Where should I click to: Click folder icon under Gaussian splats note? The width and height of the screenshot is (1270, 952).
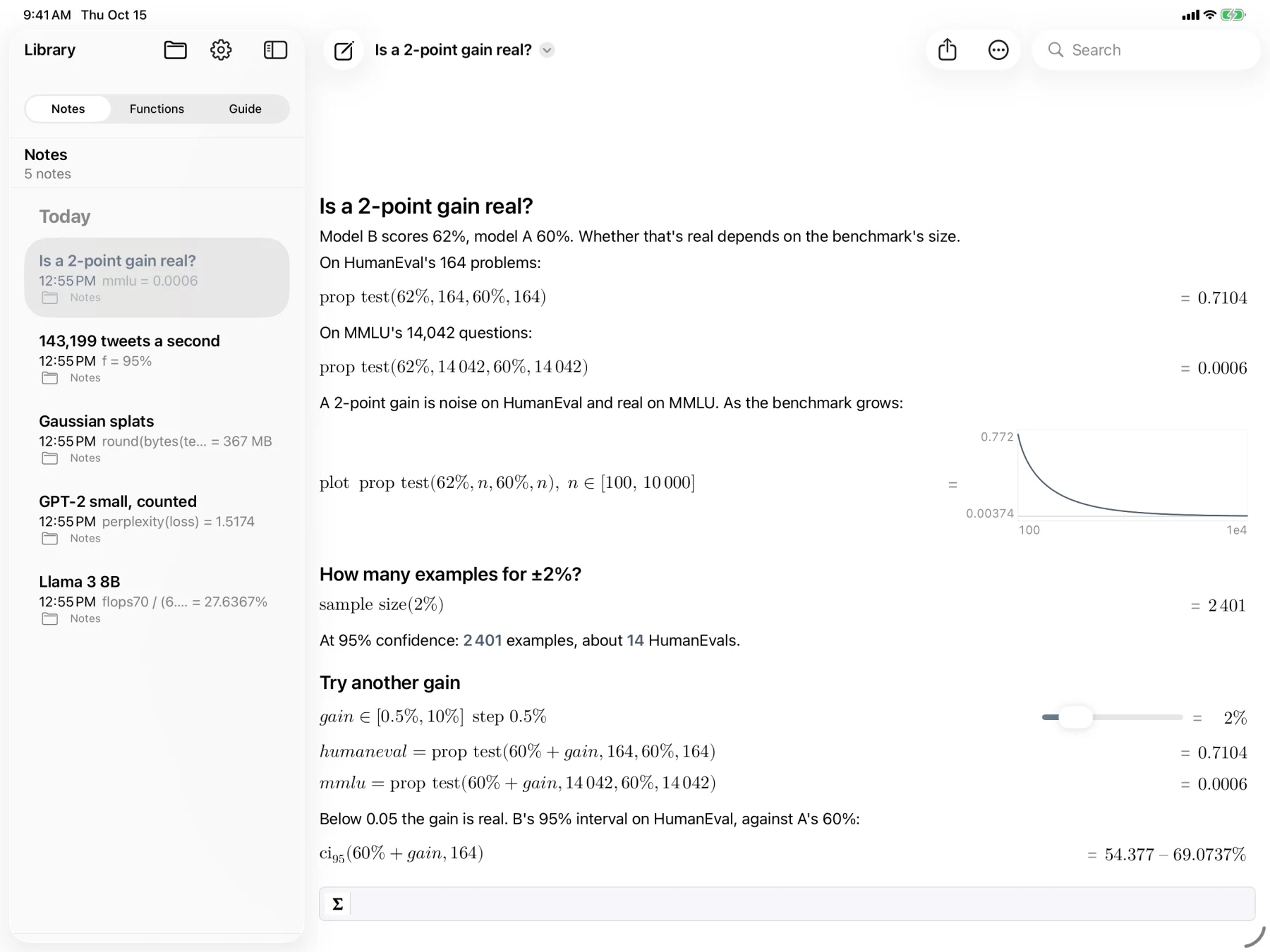[x=49, y=458]
